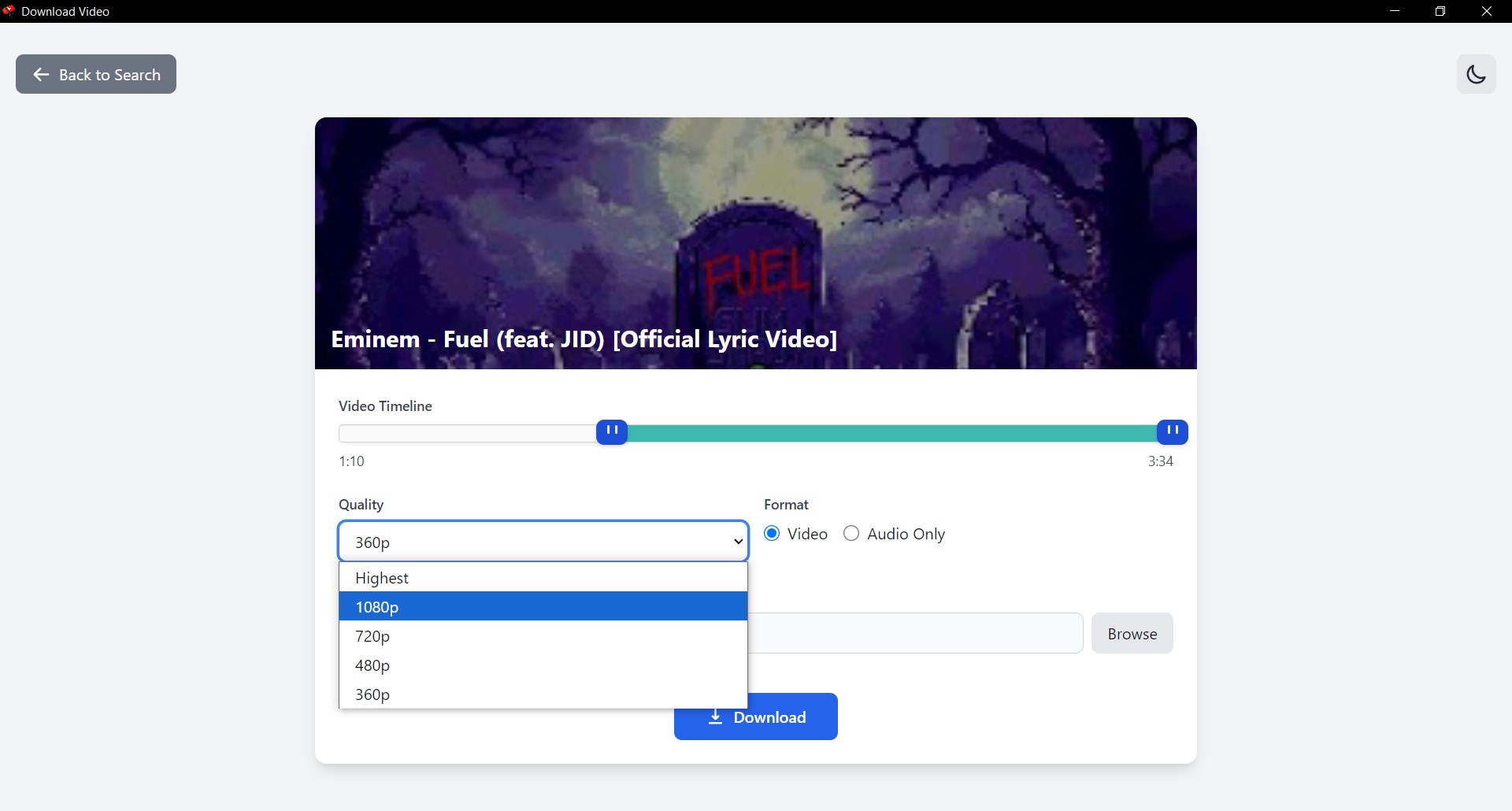Click Browse to choose a save folder

tap(1132, 633)
